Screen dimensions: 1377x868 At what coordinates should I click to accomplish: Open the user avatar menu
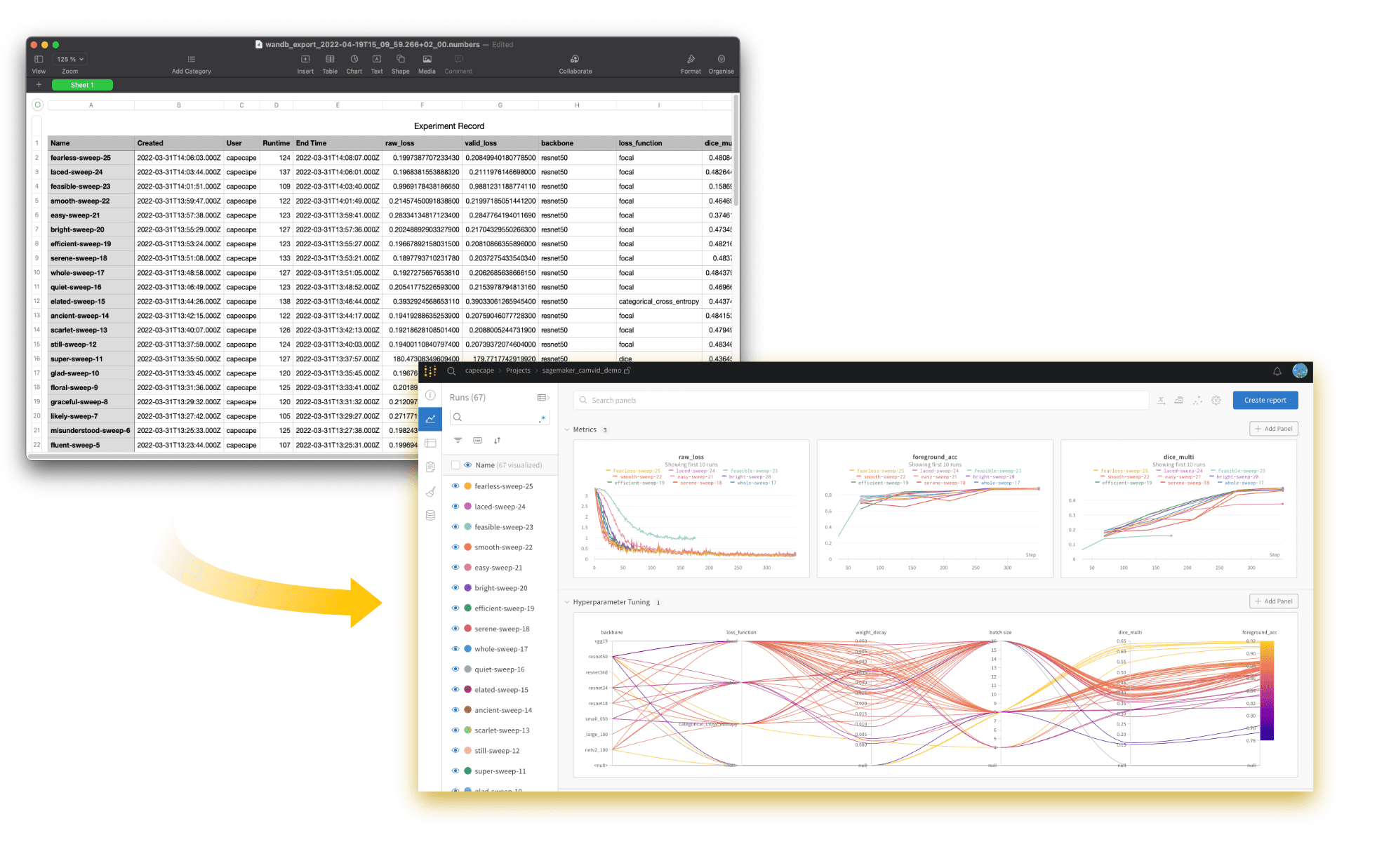[1300, 370]
